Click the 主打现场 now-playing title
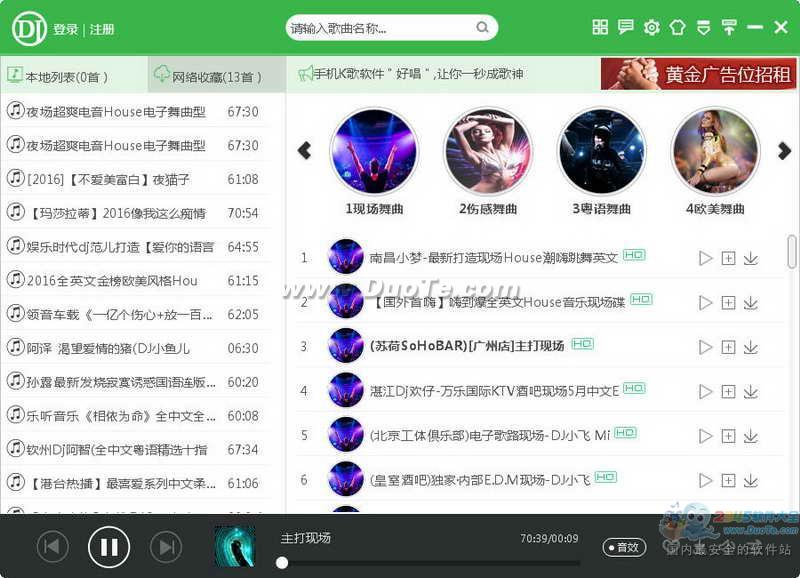The image size is (800, 578). pos(306,538)
